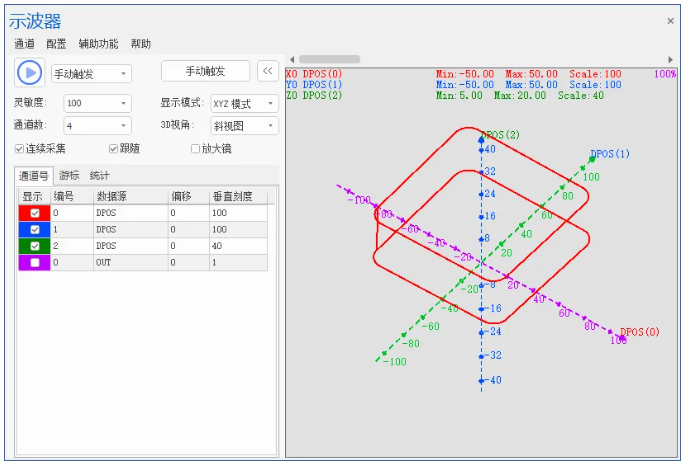Open the 配置 menu
The width and height of the screenshot is (685, 466).
point(56,44)
